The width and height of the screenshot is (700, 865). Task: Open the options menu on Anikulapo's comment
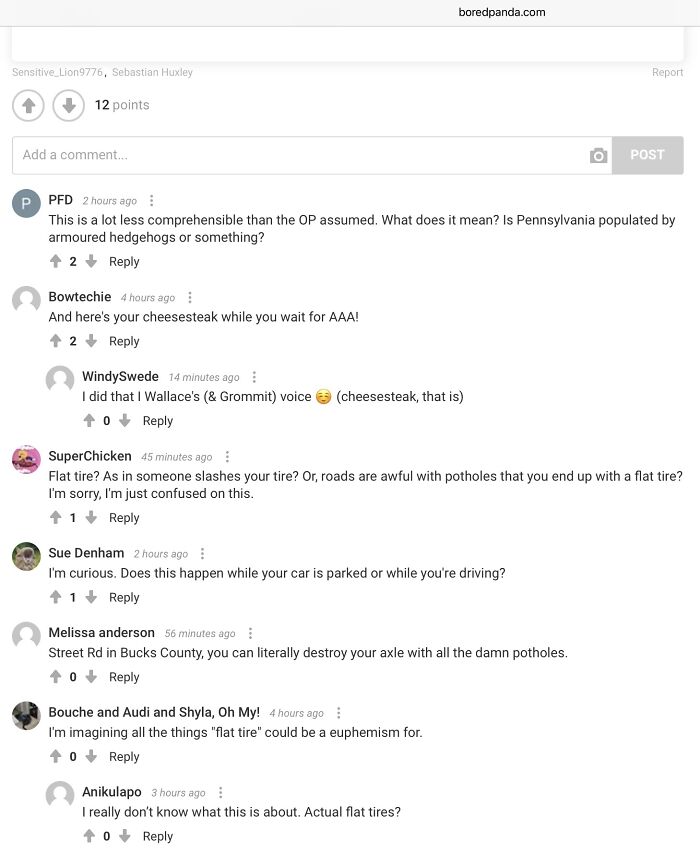(x=220, y=791)
